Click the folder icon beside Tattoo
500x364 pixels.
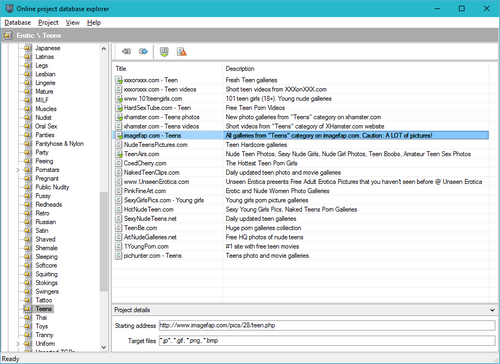[x=28, y=300]
